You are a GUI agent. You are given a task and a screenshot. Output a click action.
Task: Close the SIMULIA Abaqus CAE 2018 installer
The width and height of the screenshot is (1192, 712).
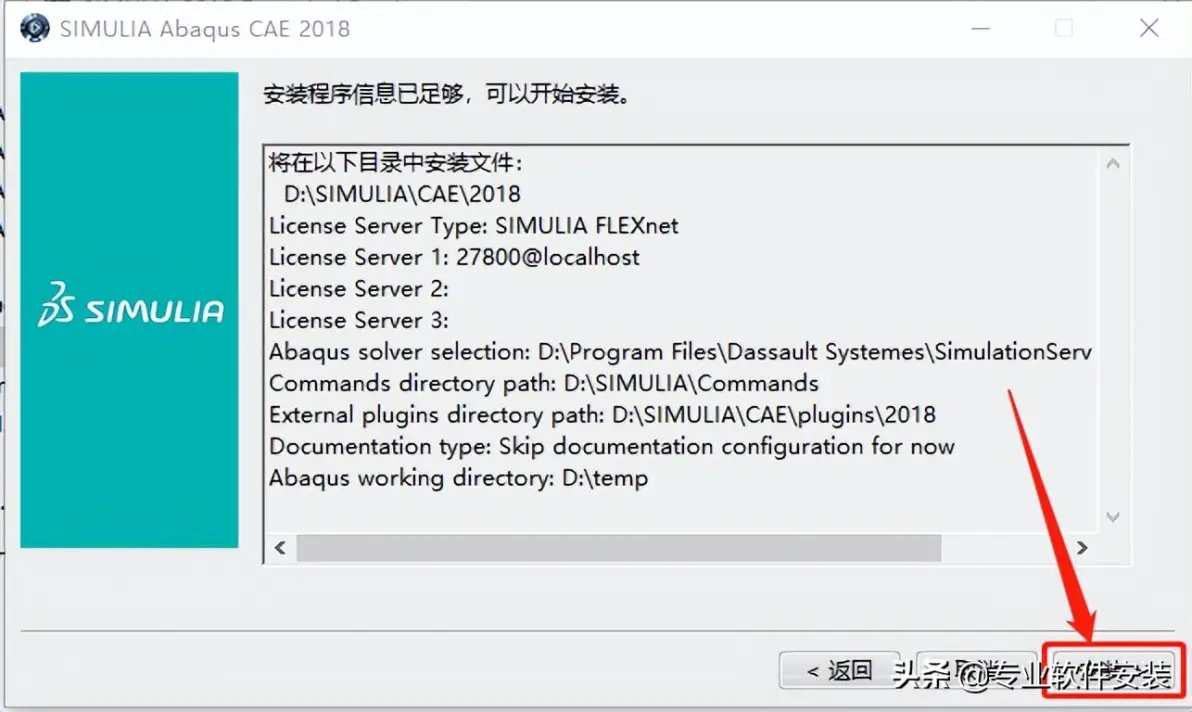pyautogui.click(x=1149, y=29)
